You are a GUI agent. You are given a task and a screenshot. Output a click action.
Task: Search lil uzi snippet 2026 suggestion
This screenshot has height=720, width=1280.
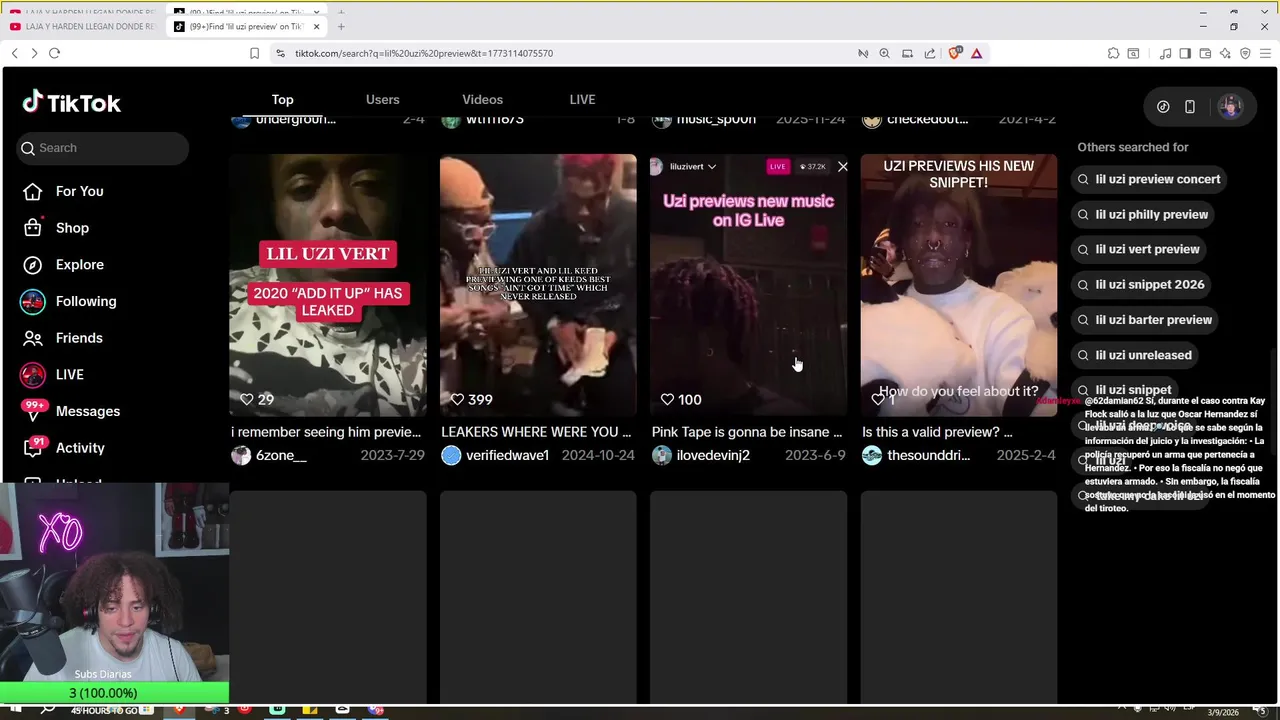[x=1140, y=284]
